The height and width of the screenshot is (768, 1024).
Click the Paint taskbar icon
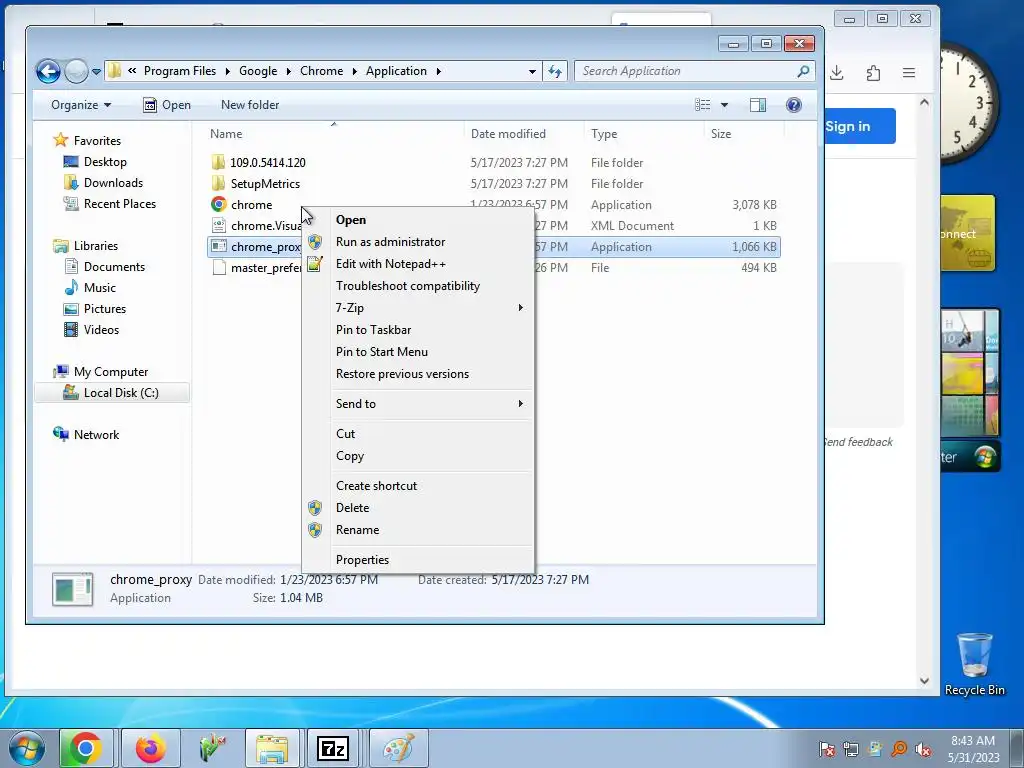coord(398,748)
